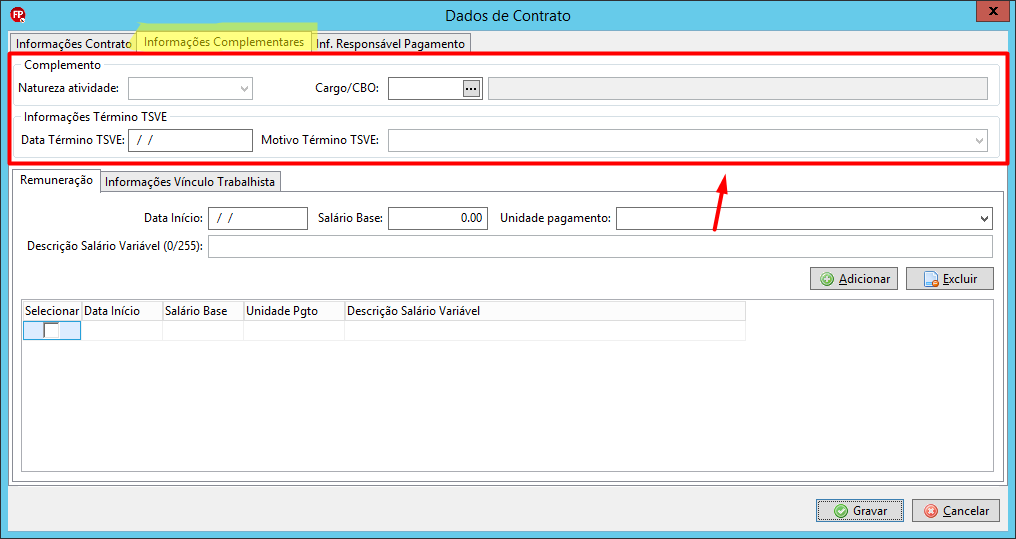Open Informações Vínculo Trabalhista sub-tab

point(190,182)
